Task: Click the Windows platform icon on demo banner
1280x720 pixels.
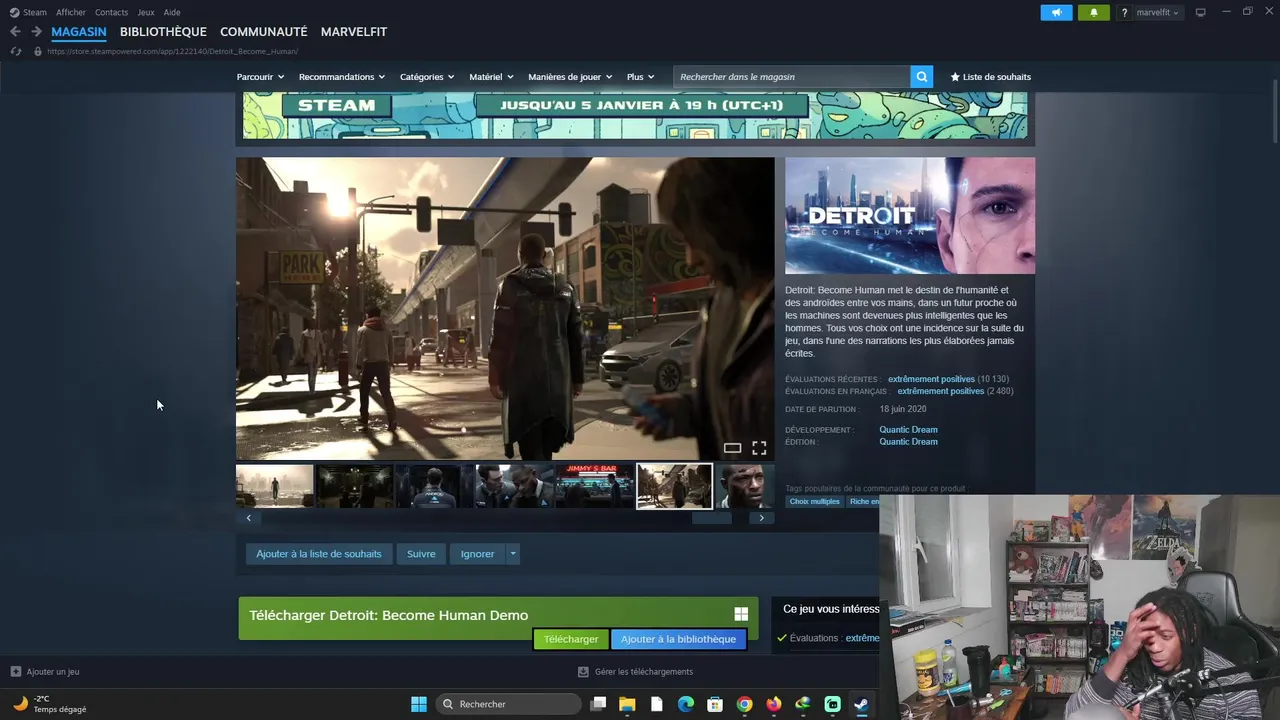Action: pyautogui.click(x=741, y=614)
